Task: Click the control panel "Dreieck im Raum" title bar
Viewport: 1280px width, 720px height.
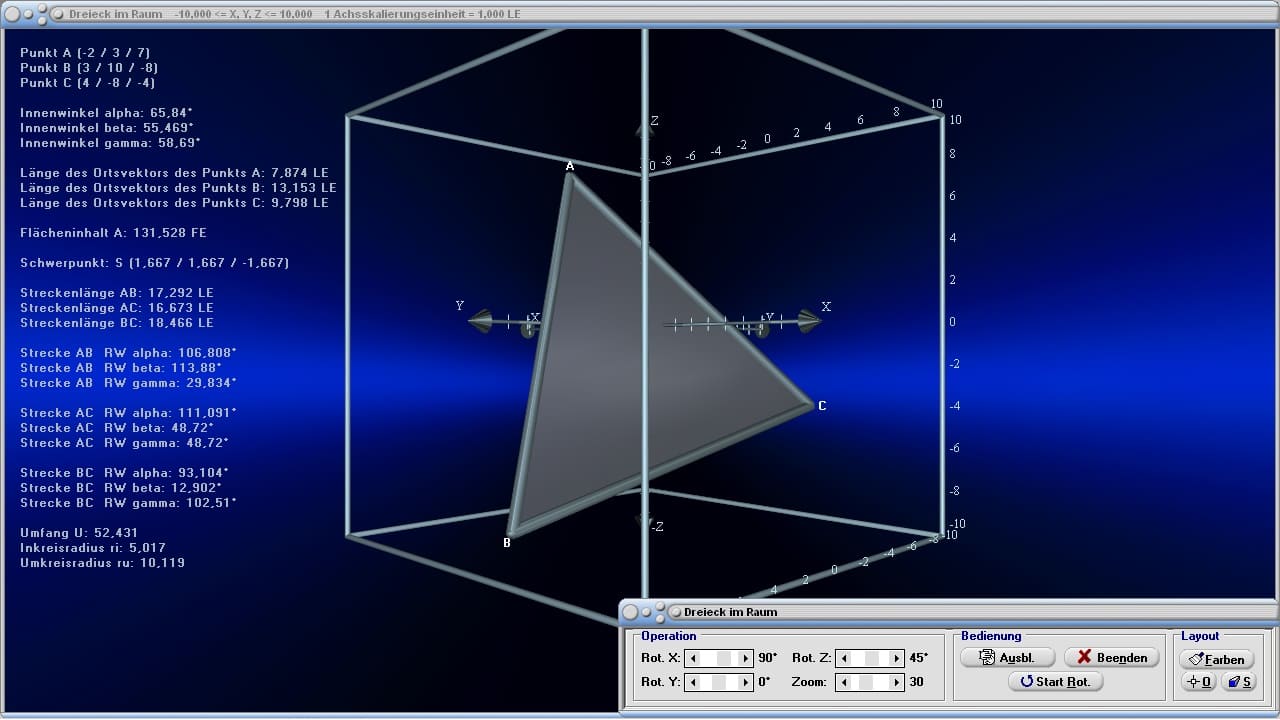Action: point(730,611)
